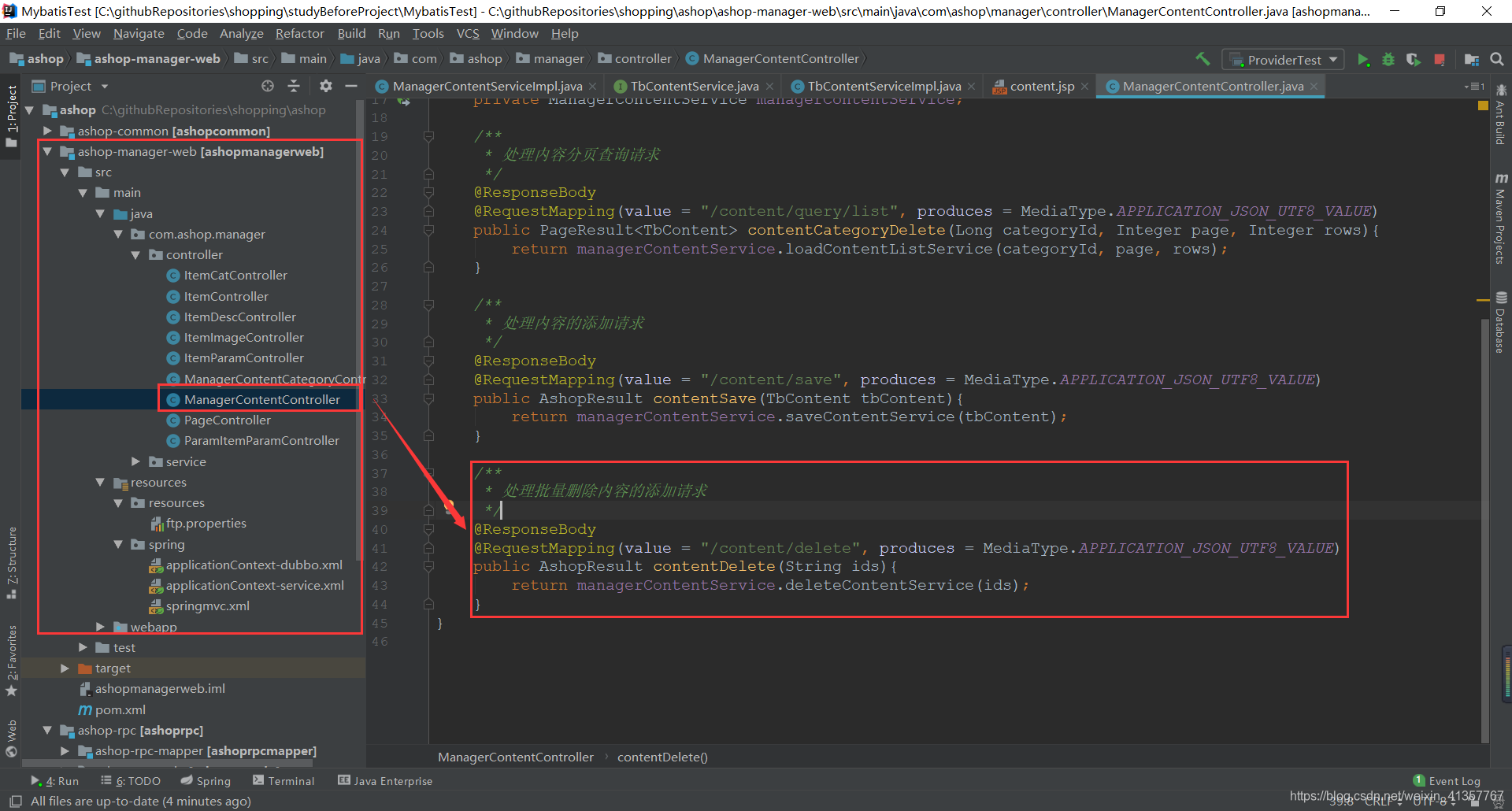Fold the Javadoc comment at line 19
The height and width of the screenshot is (811, 1512).
[428, 136]
